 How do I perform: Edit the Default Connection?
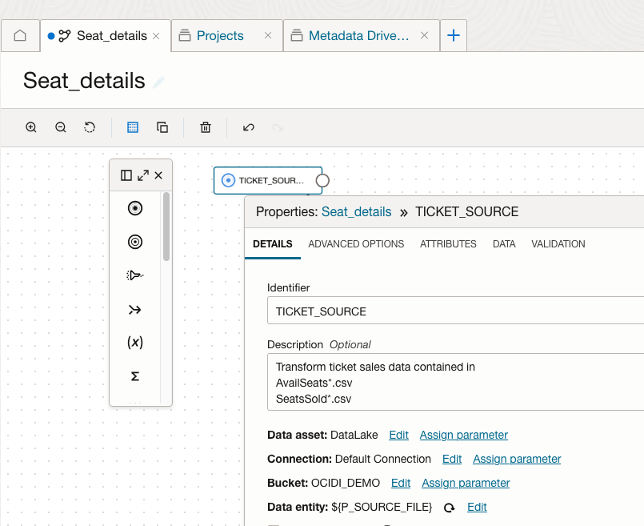point(452,459)
